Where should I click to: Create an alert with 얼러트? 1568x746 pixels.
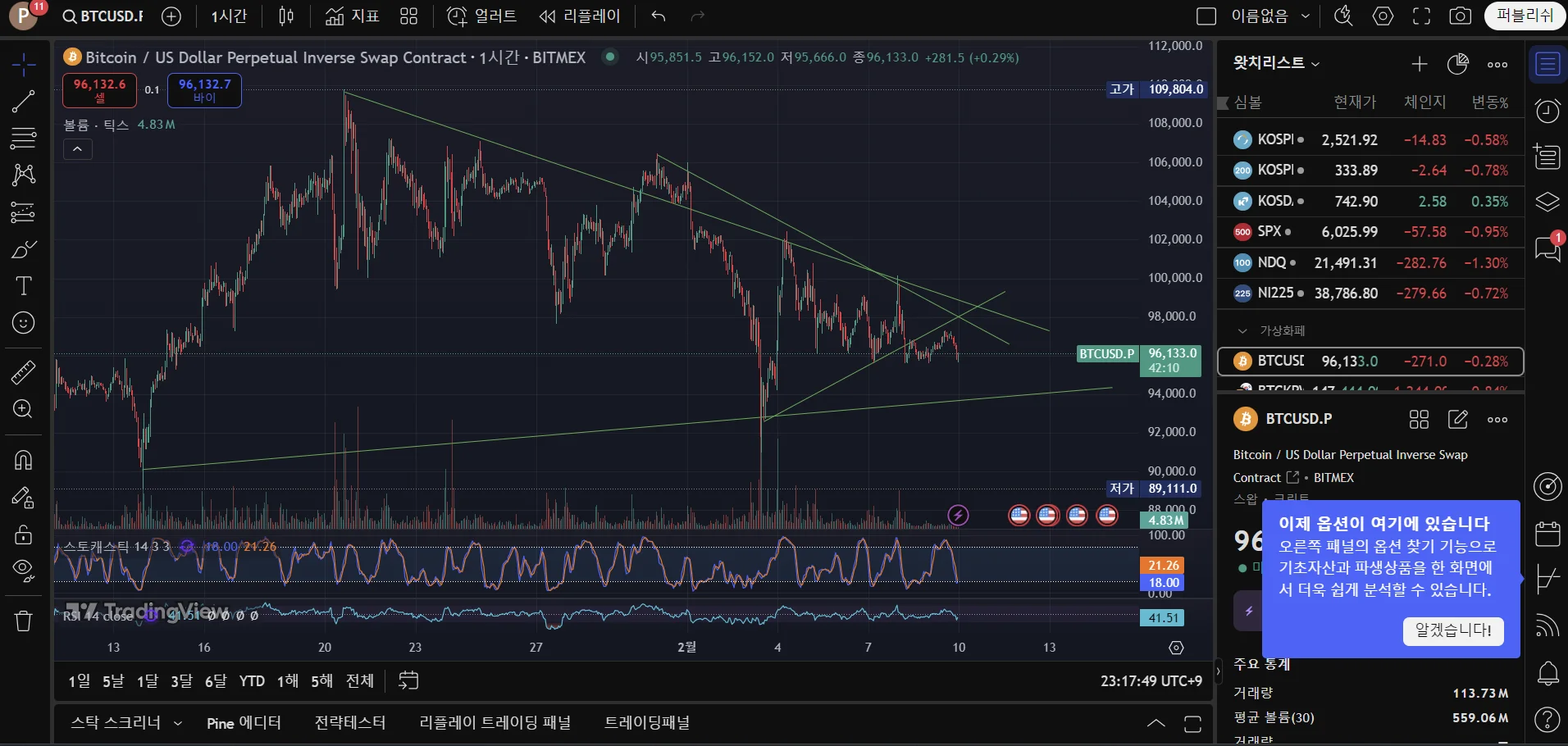coord(482,16)
